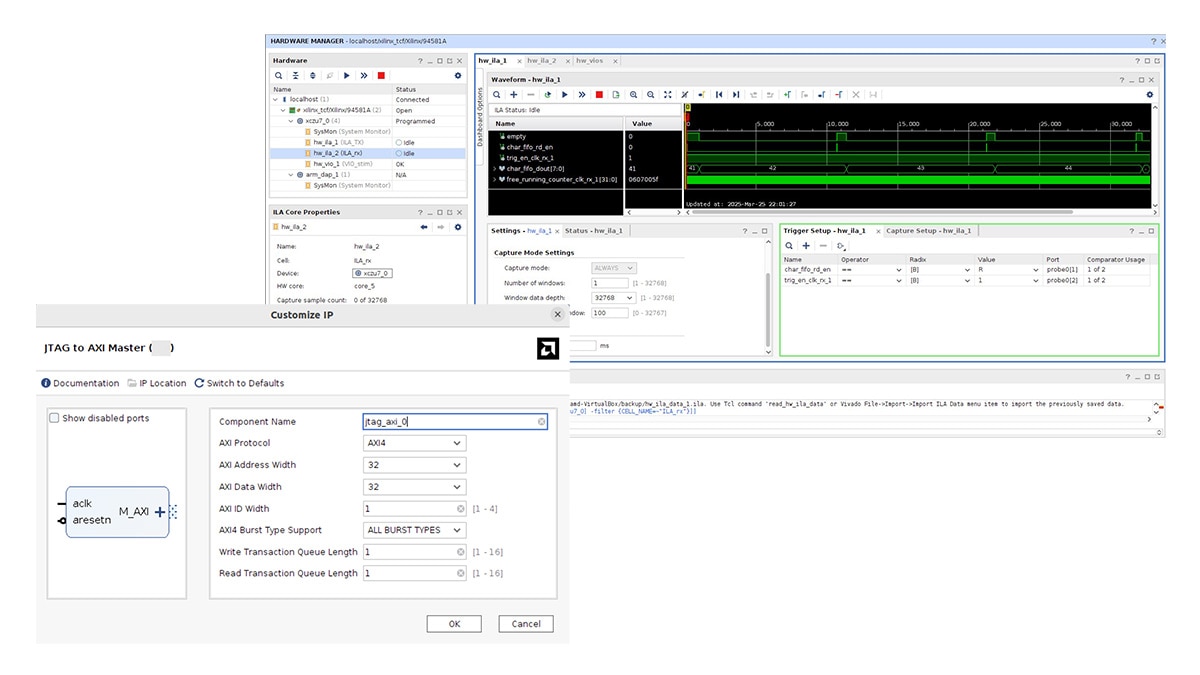Click the Number of windows field

tap(609, 283)
